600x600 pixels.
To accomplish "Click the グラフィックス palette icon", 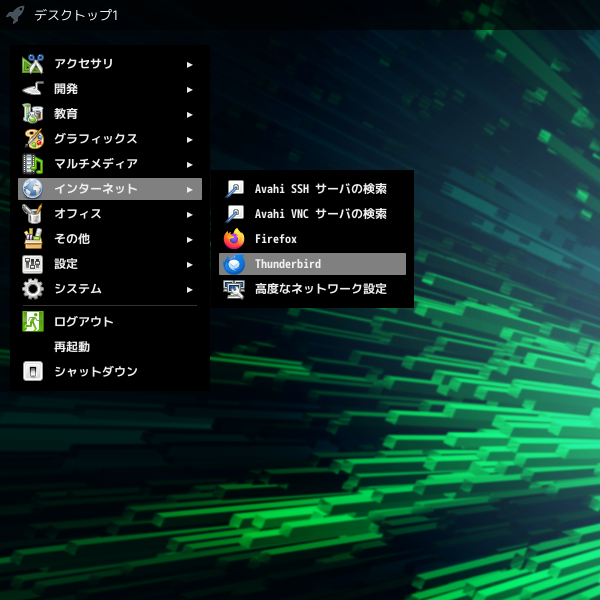I will (34, 139).
